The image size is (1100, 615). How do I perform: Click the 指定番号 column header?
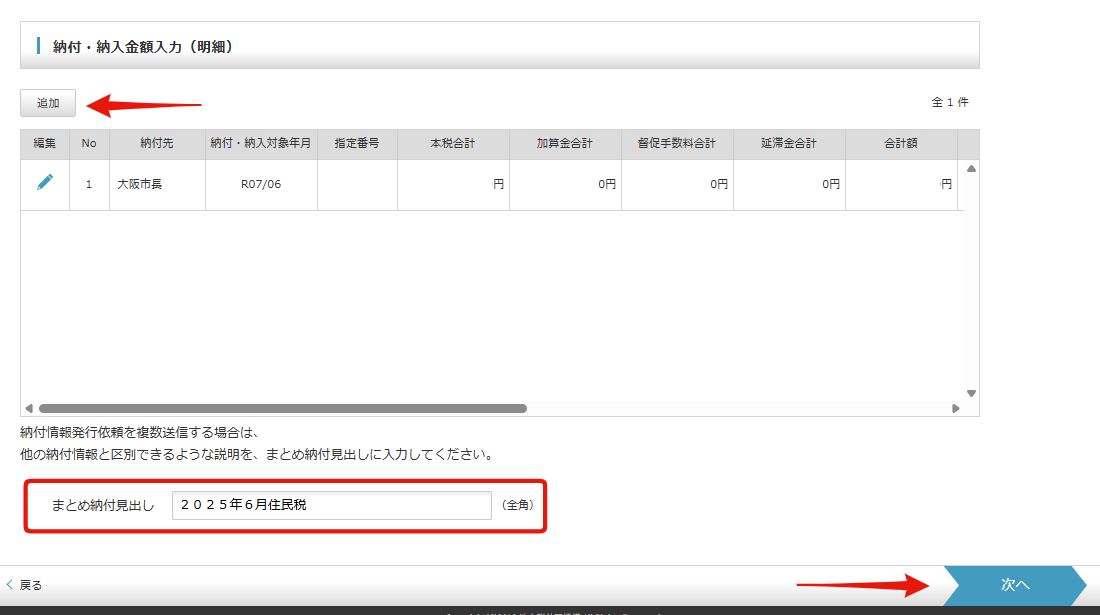click(x=357, y=143)
